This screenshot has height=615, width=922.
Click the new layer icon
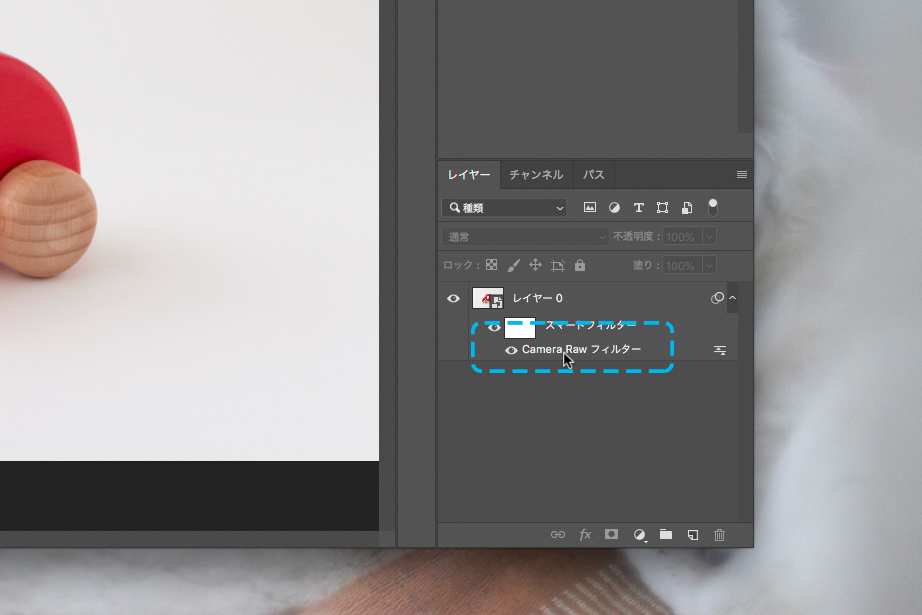[692, 535]
